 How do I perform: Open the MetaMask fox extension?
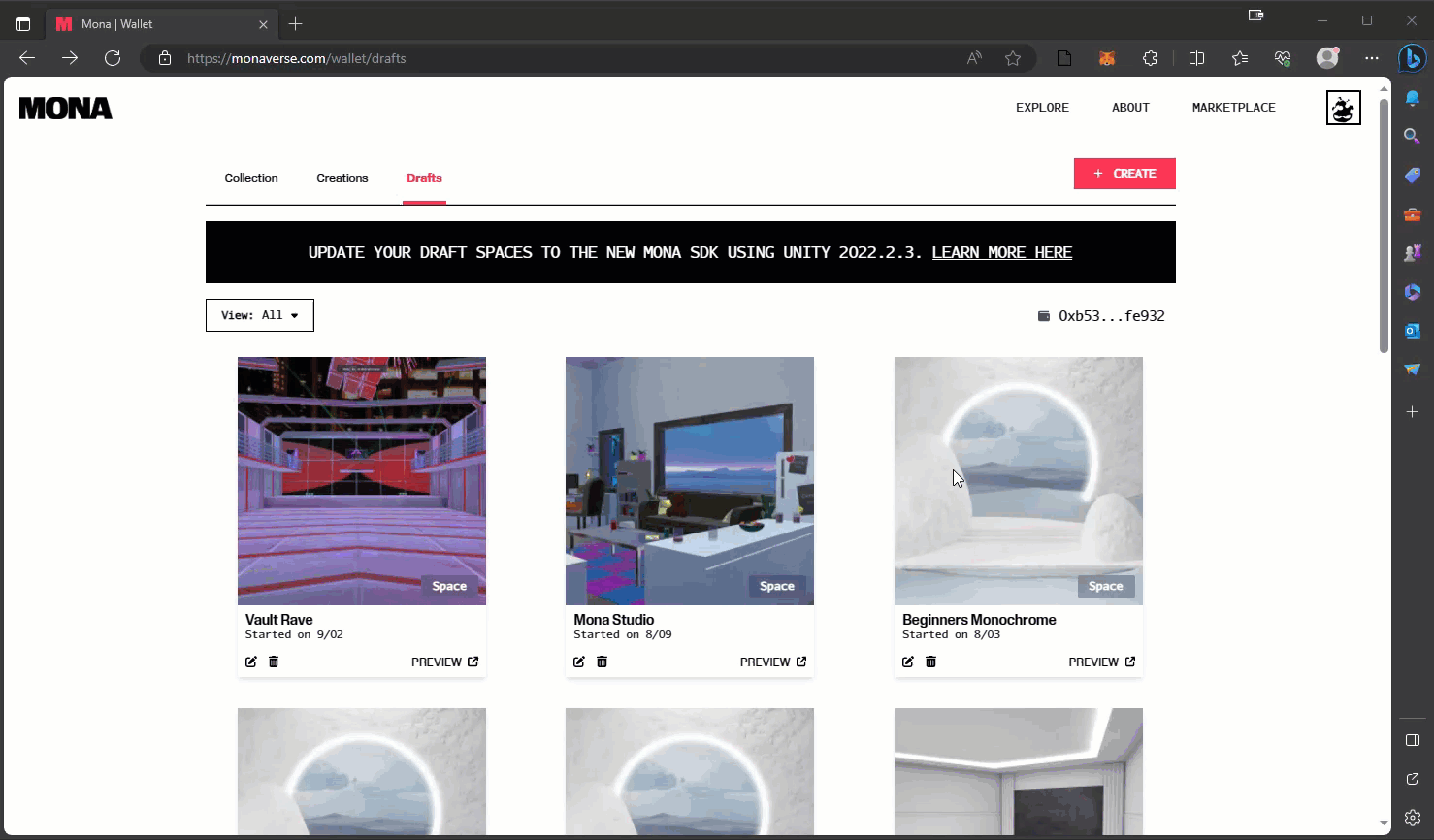click(x=1107, y=58)
